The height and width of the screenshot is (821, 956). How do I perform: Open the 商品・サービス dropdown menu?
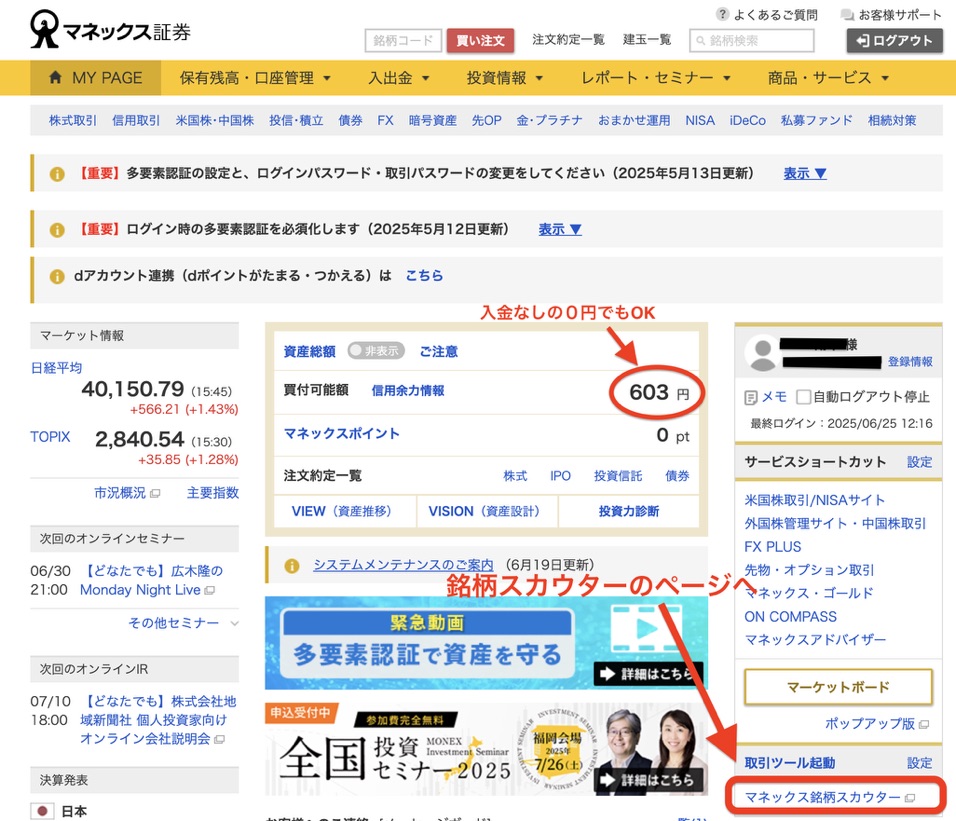[828, 78]
